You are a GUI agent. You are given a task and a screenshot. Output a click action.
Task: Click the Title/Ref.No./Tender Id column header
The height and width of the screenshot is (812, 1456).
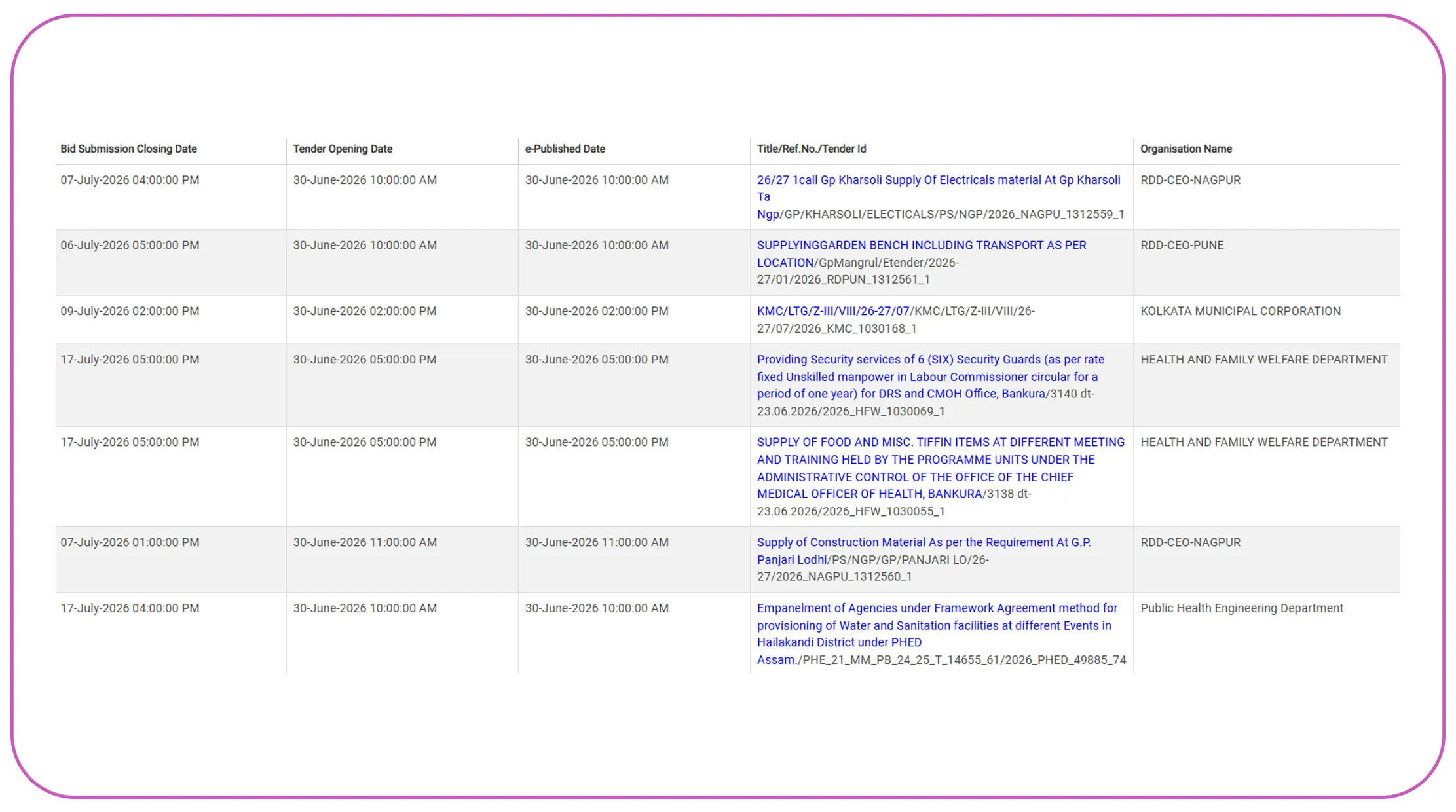[812, 149]
